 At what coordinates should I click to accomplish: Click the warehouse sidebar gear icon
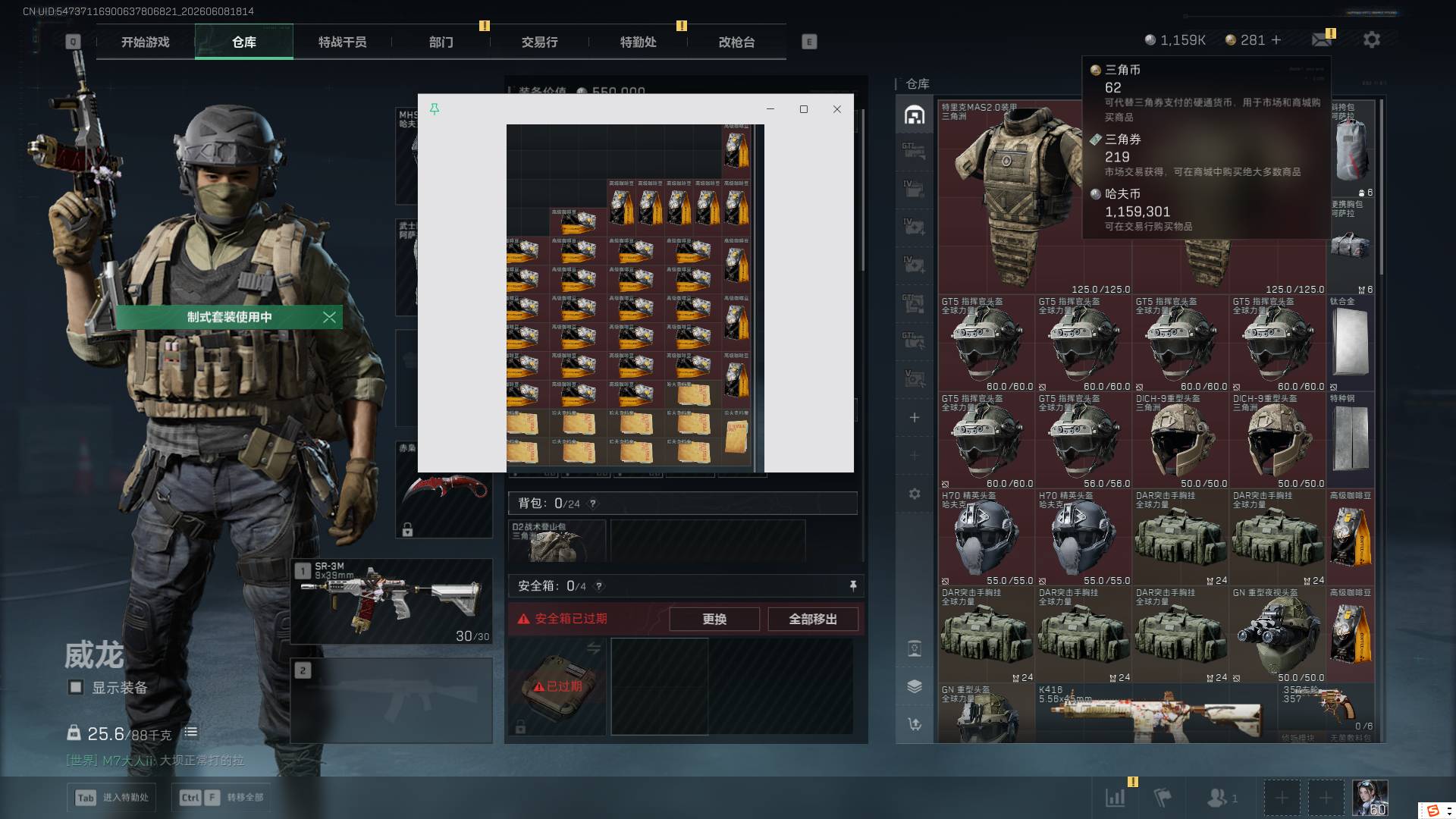(x=915, y=494)
